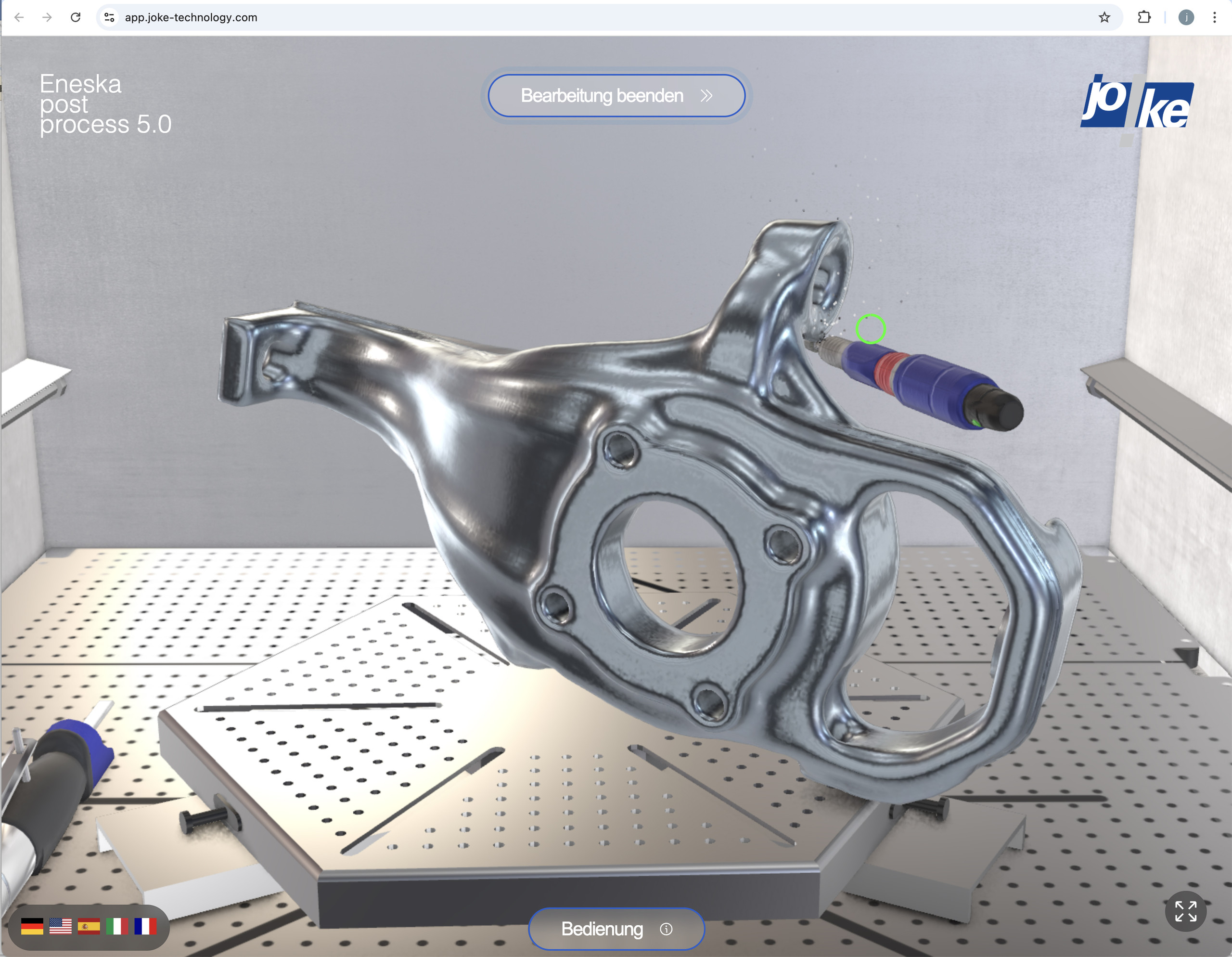Image resolution: width=1232 pixels, height=957 pixels.
Task: Enter fullscreen mode via expand arrows icon
Action: pyautogui.click(x=1186, y=912)
